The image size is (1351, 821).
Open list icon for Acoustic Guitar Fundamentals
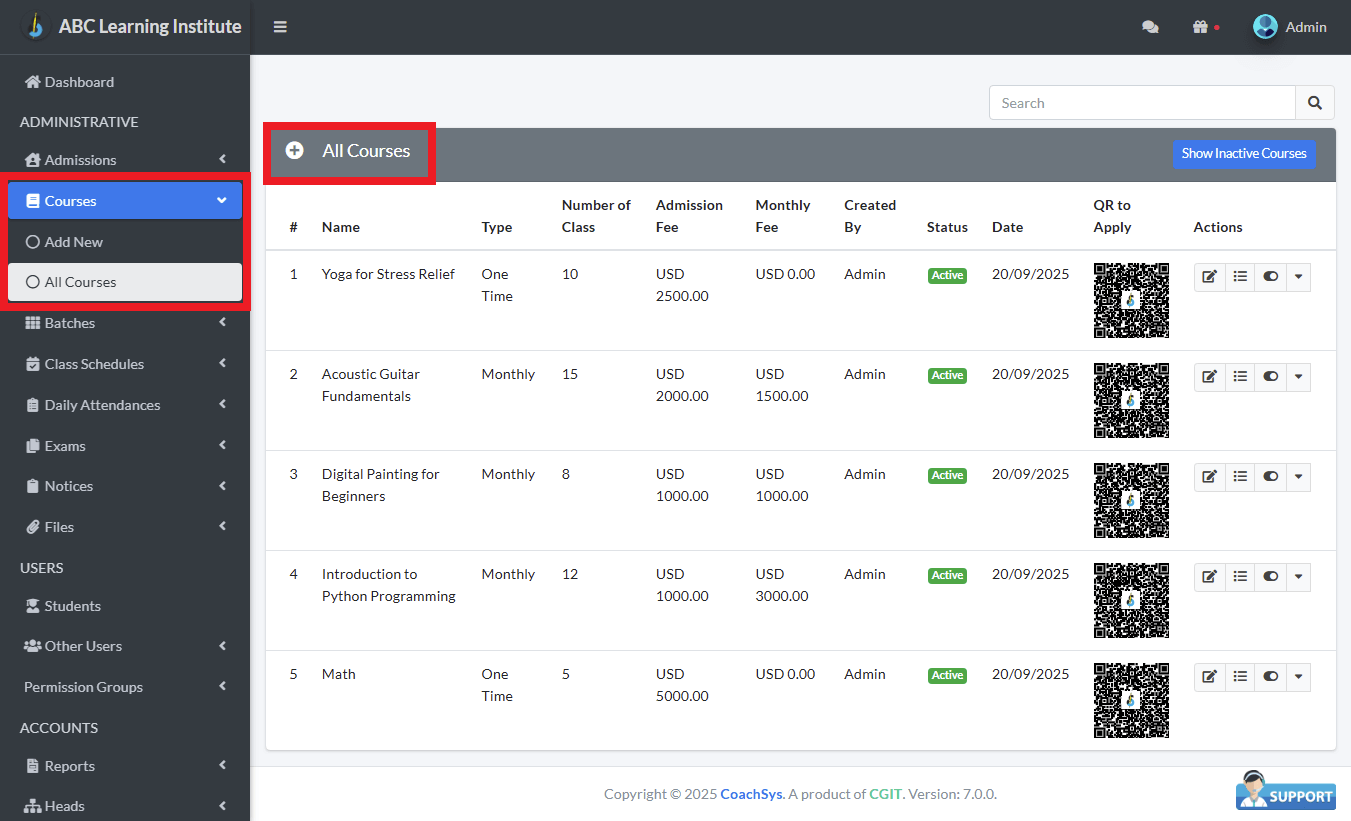point(1240,377)
